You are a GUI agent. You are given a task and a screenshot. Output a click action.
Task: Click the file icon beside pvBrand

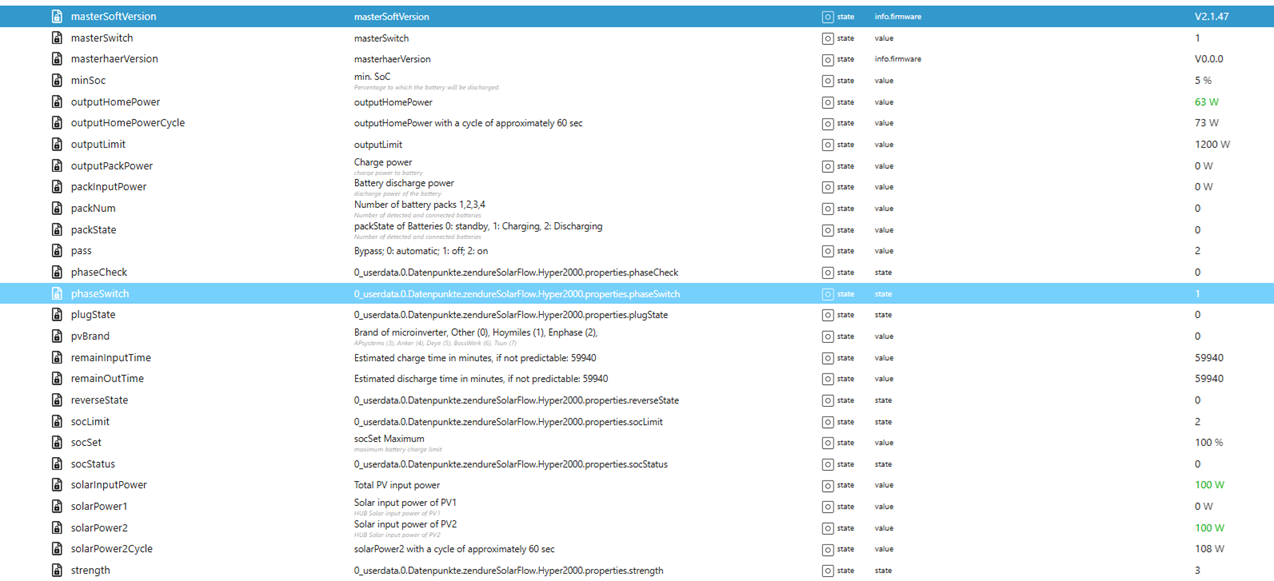(57, 336)
